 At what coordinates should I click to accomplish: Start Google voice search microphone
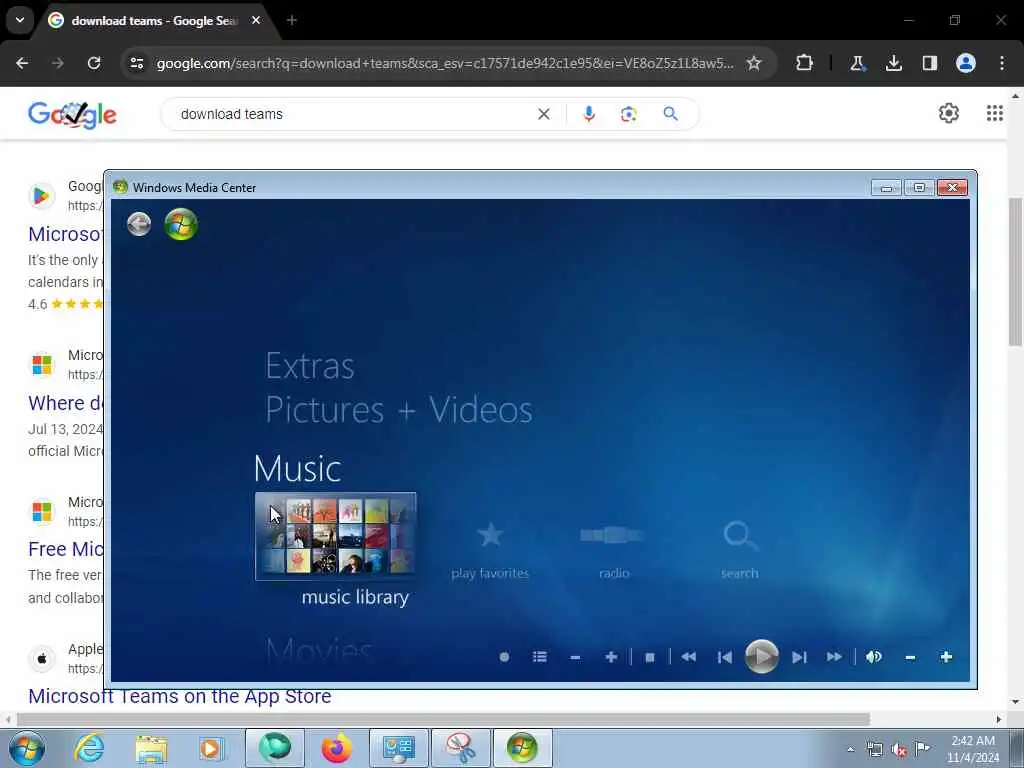point(588,114)
